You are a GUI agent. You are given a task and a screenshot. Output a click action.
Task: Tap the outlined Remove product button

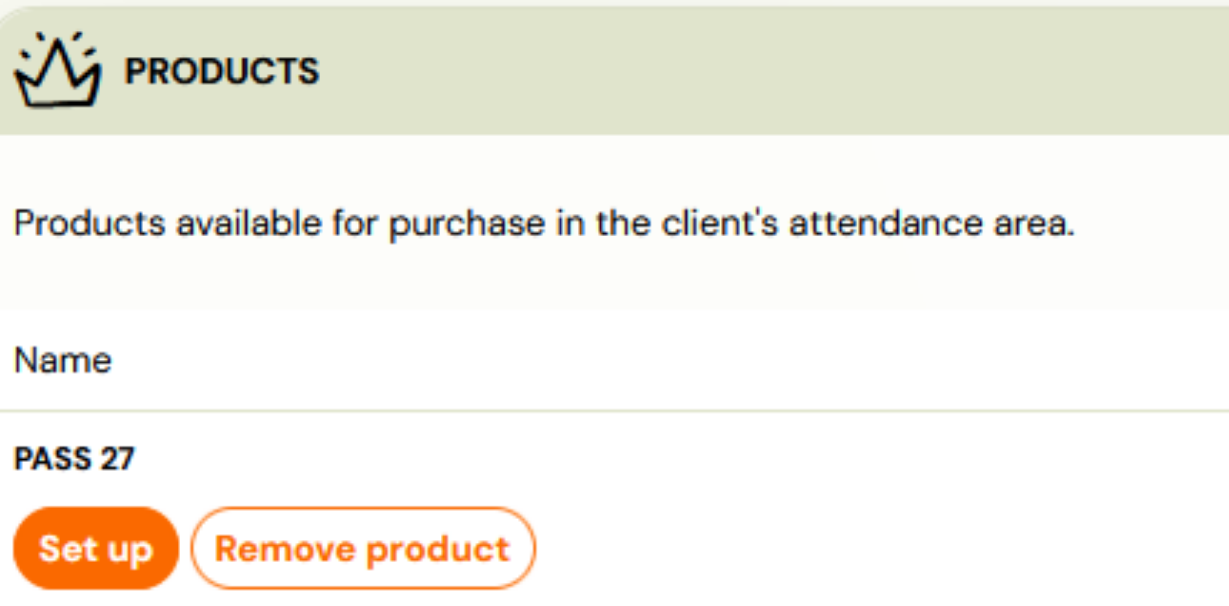[362, 549]
